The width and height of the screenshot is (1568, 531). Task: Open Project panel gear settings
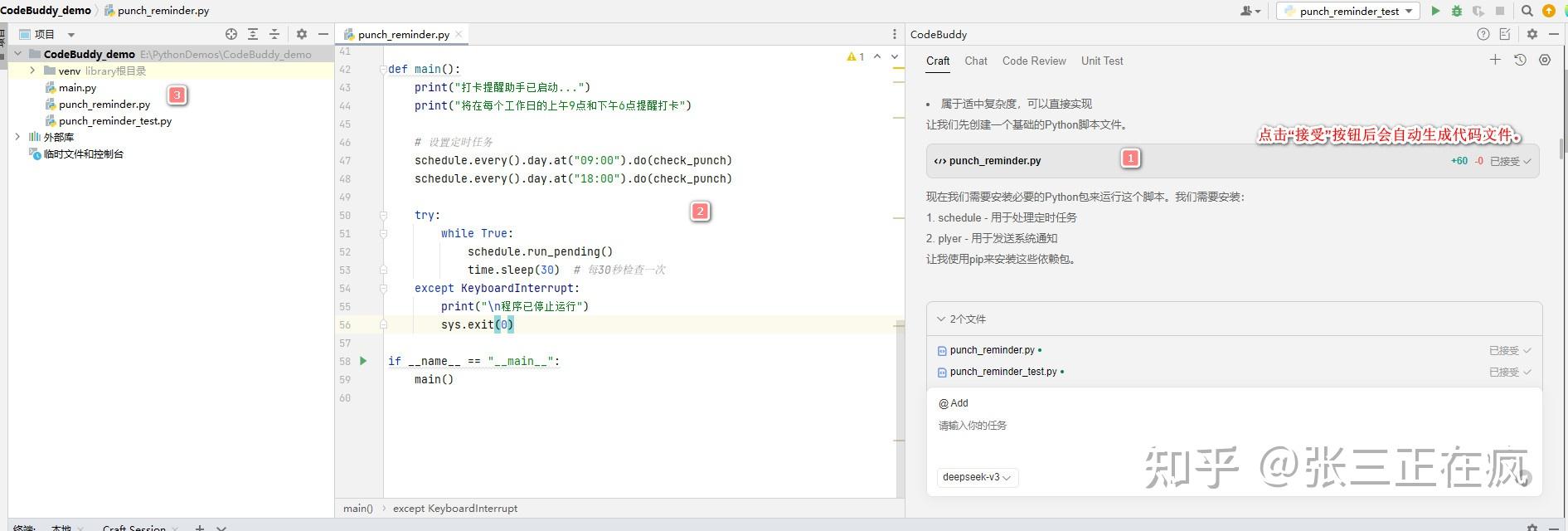point(302,34)
